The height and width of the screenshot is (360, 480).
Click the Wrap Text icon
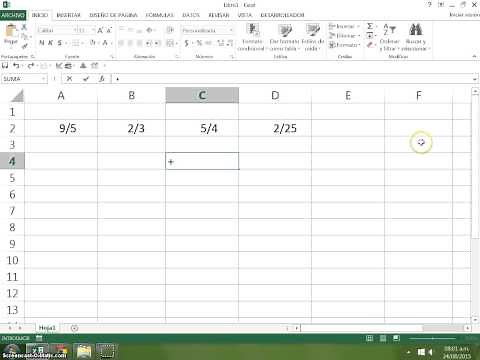(x=170, y=30)
